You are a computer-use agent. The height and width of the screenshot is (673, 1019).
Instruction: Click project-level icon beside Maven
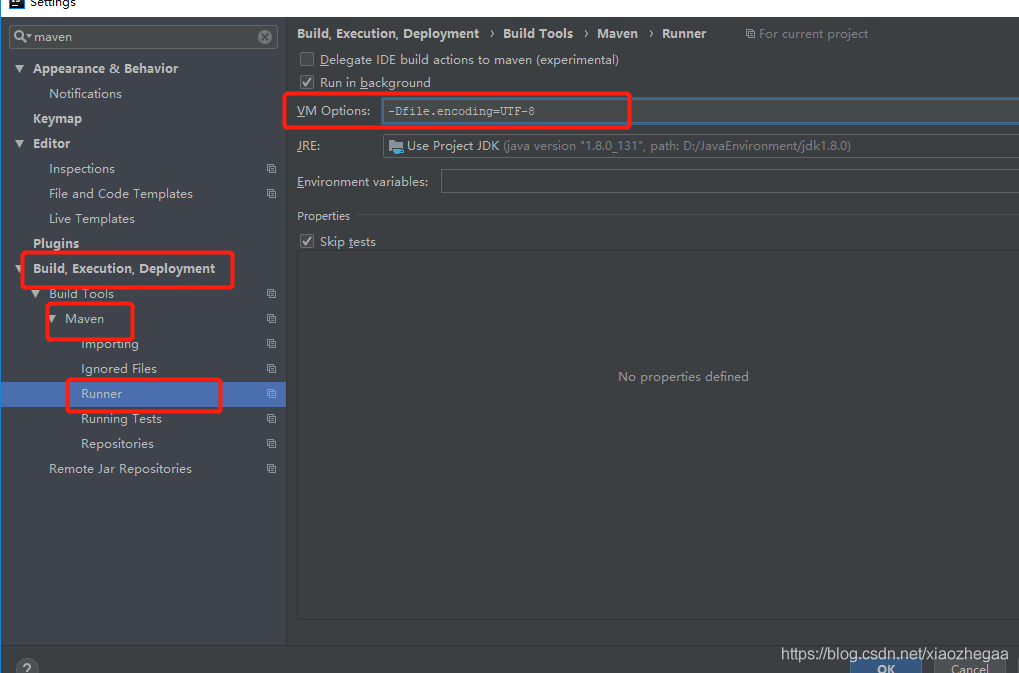click(272, 319)
